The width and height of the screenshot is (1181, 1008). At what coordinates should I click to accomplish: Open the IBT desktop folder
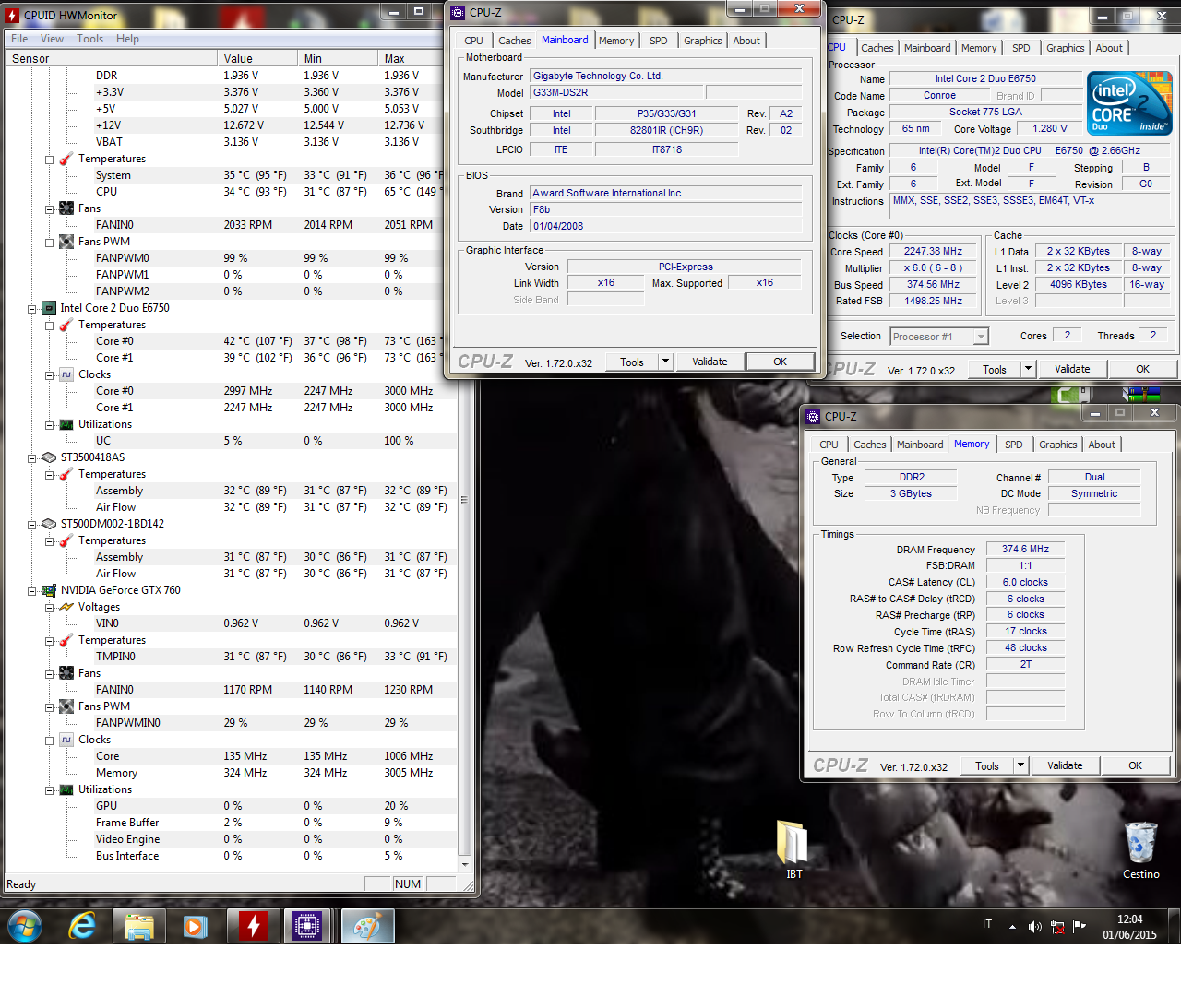[x=793, y=850]
